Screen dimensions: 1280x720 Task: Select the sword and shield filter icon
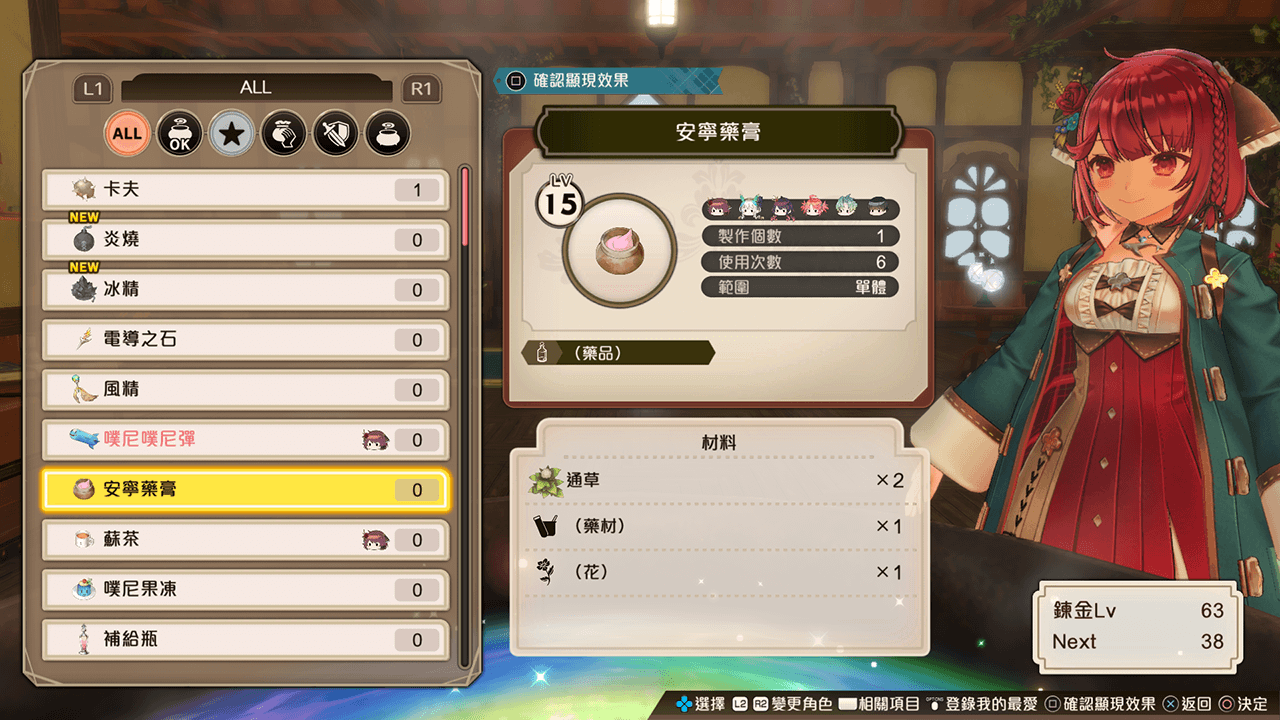pos(335,133)
